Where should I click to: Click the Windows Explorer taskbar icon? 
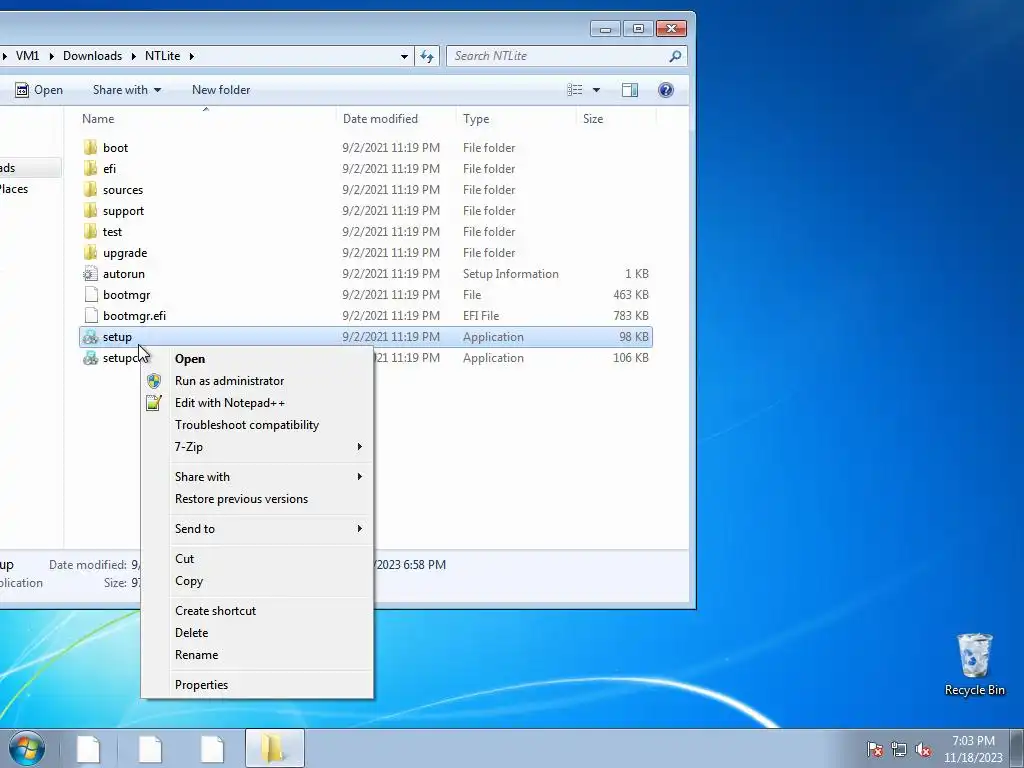(274, 748)
